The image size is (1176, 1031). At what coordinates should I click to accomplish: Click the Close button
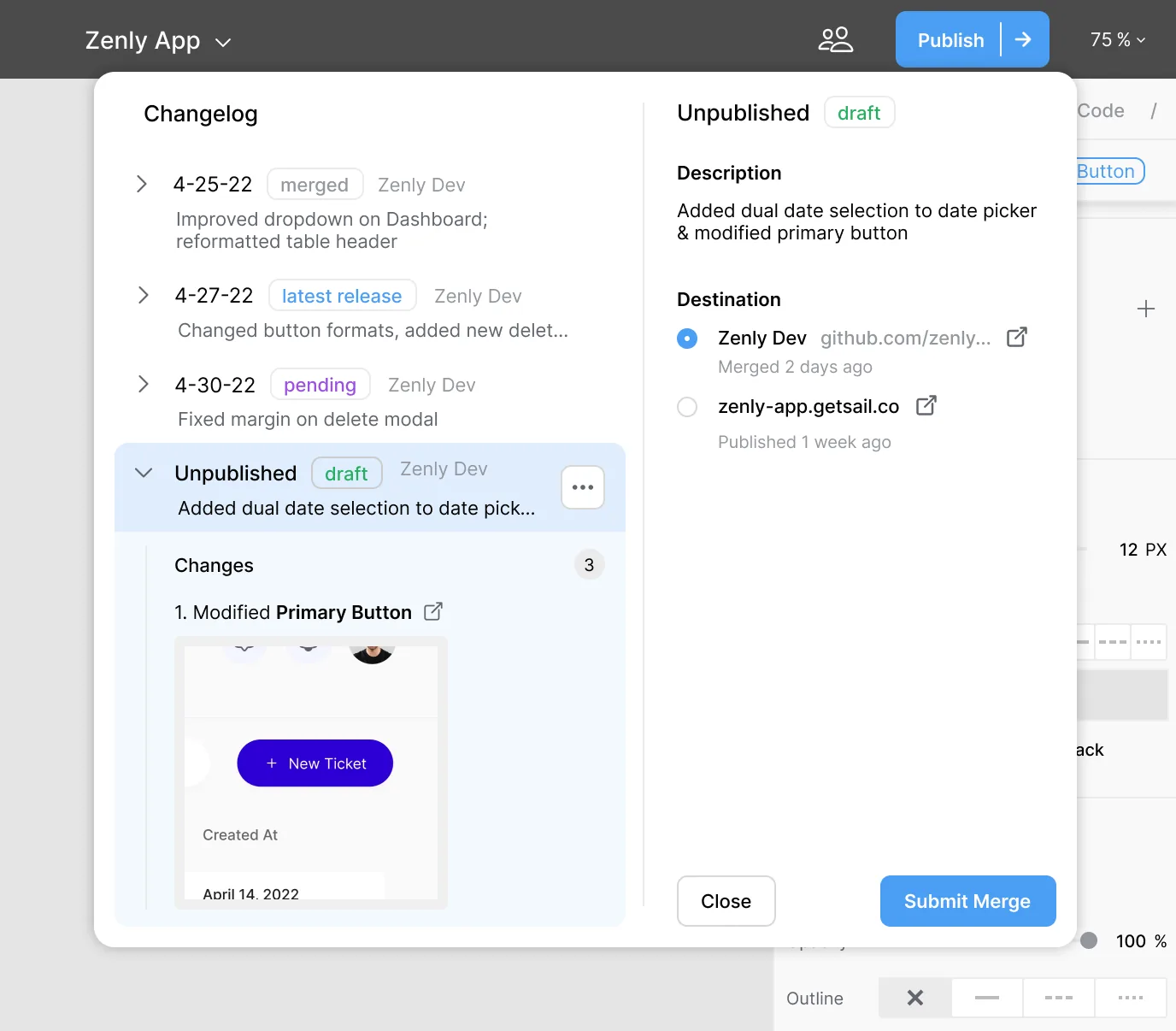click(x=726, y=901)
